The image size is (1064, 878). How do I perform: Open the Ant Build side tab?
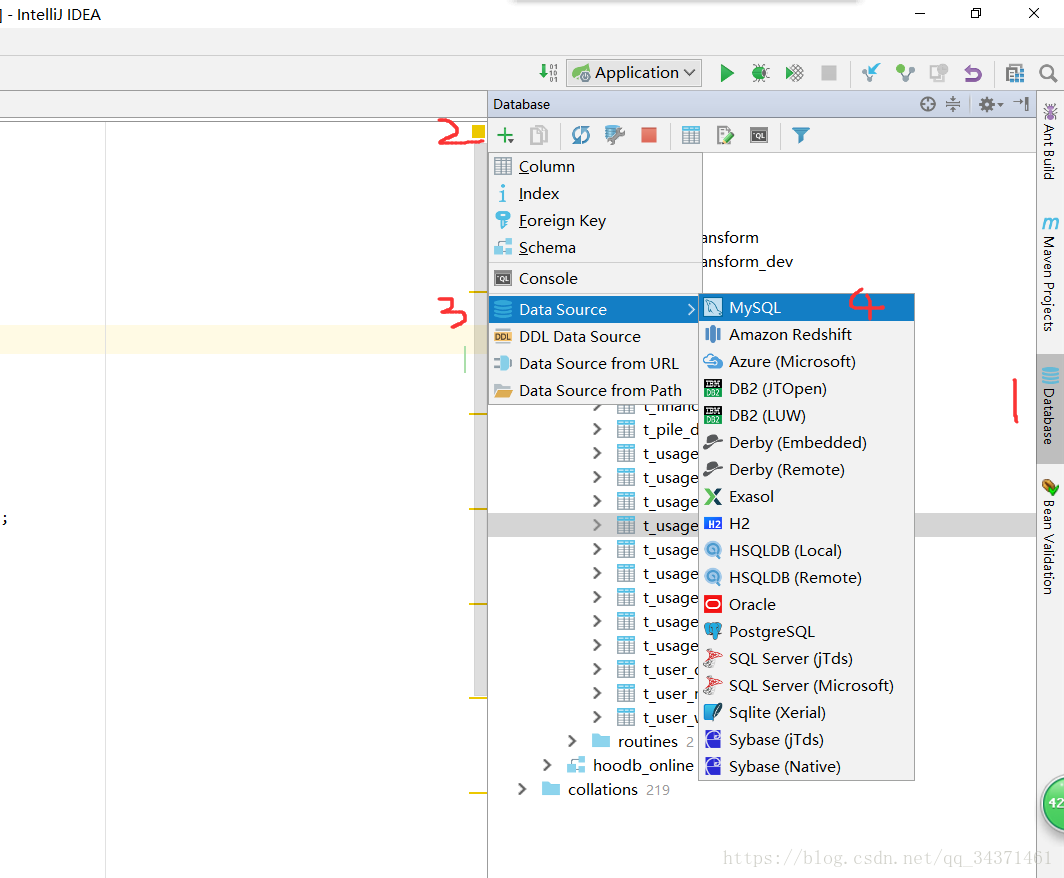1050,141
